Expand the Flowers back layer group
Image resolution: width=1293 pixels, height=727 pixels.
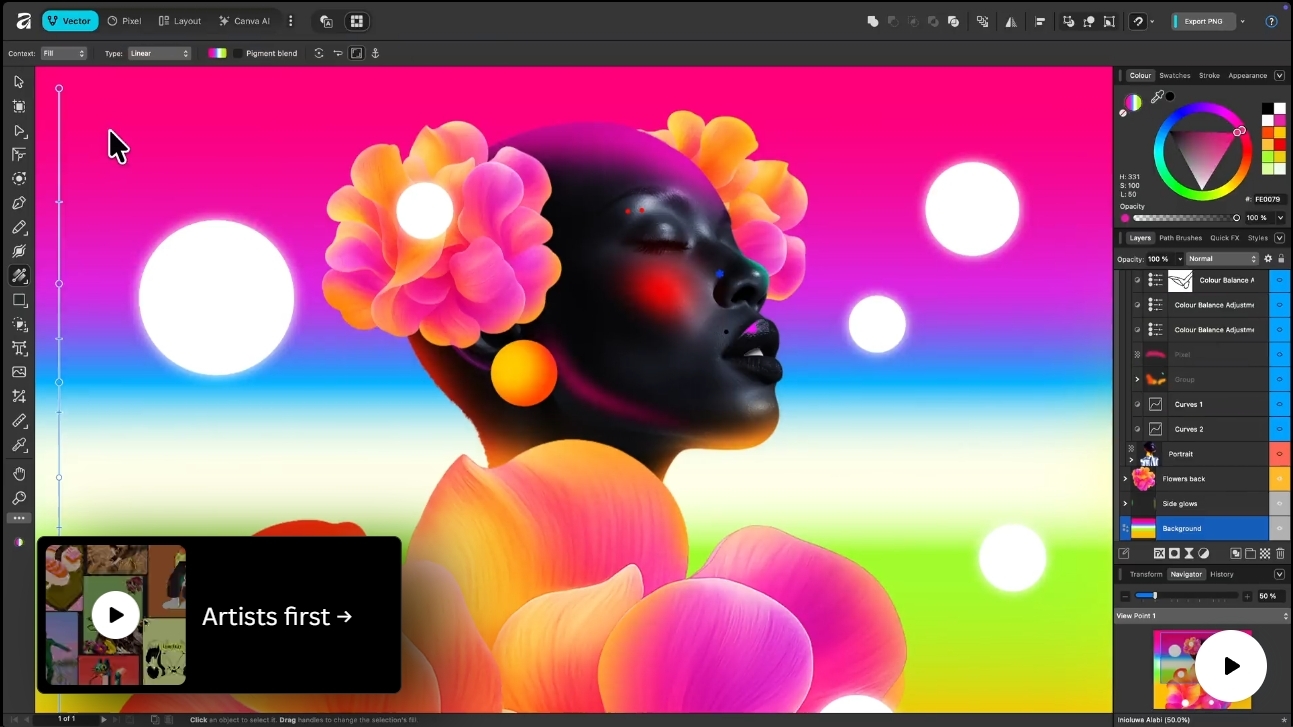click(x=1125, y=479)
